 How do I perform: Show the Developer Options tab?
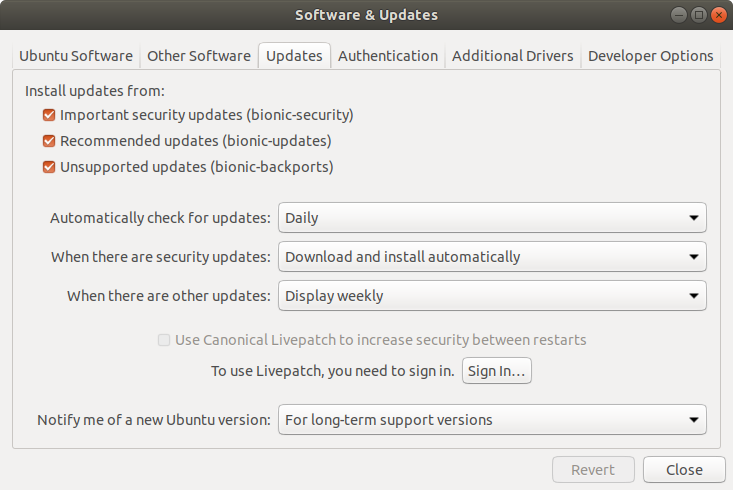click(650, 56)
